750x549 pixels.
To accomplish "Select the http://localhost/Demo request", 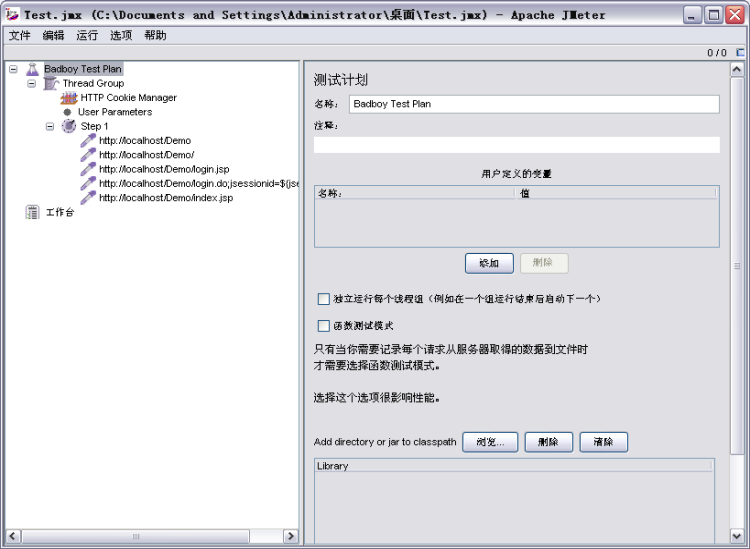I will point(145,141).
